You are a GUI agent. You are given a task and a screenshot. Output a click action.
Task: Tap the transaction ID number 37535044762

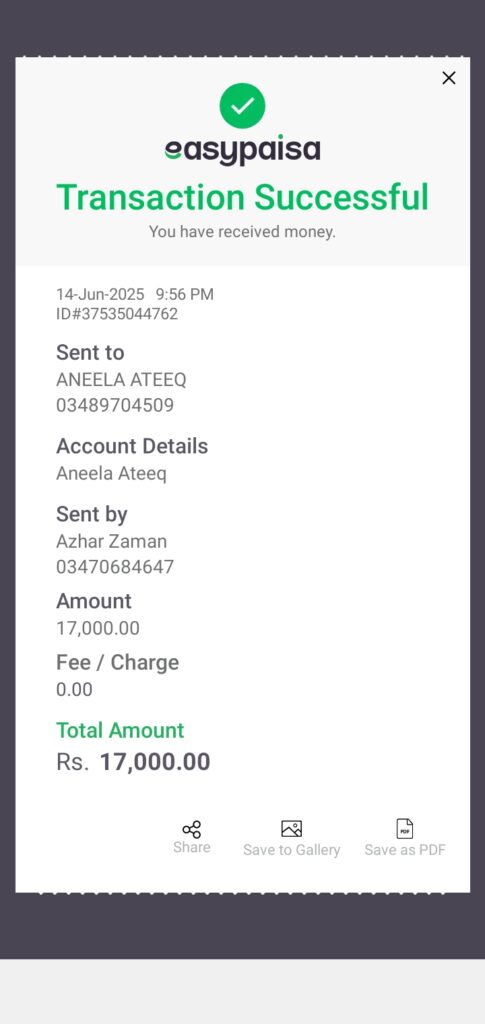(x=117, y=314)
